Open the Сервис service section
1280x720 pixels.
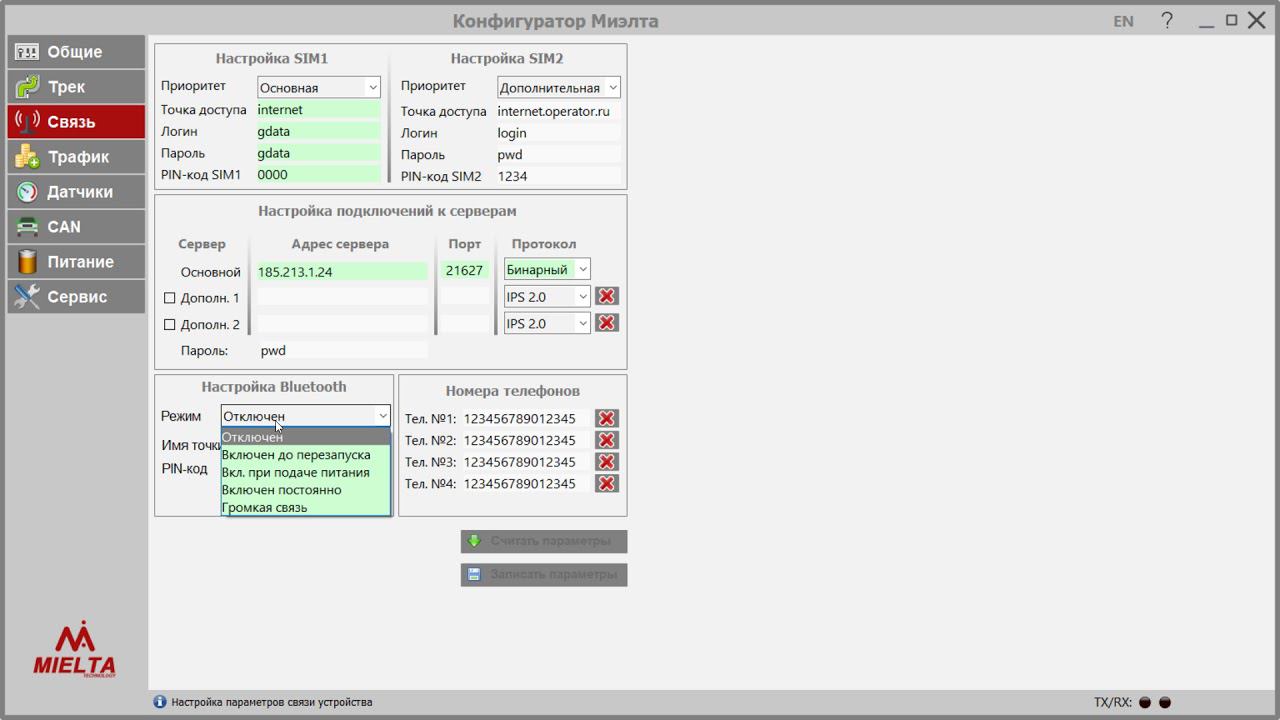(x=76, y=297)
